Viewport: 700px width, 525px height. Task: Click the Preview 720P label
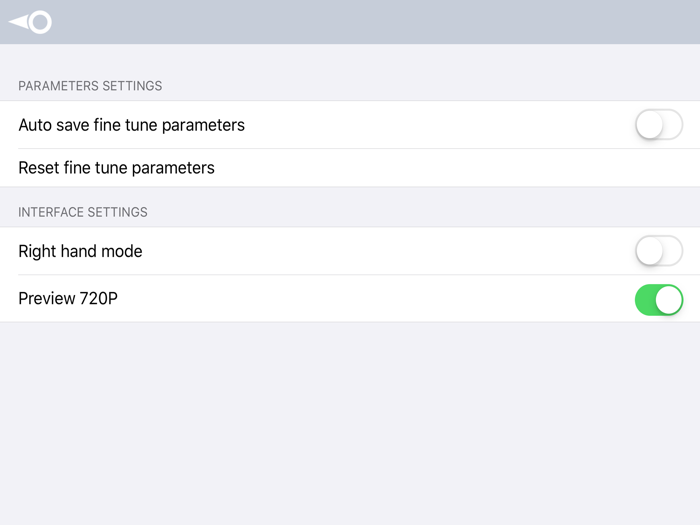(68, 299)
